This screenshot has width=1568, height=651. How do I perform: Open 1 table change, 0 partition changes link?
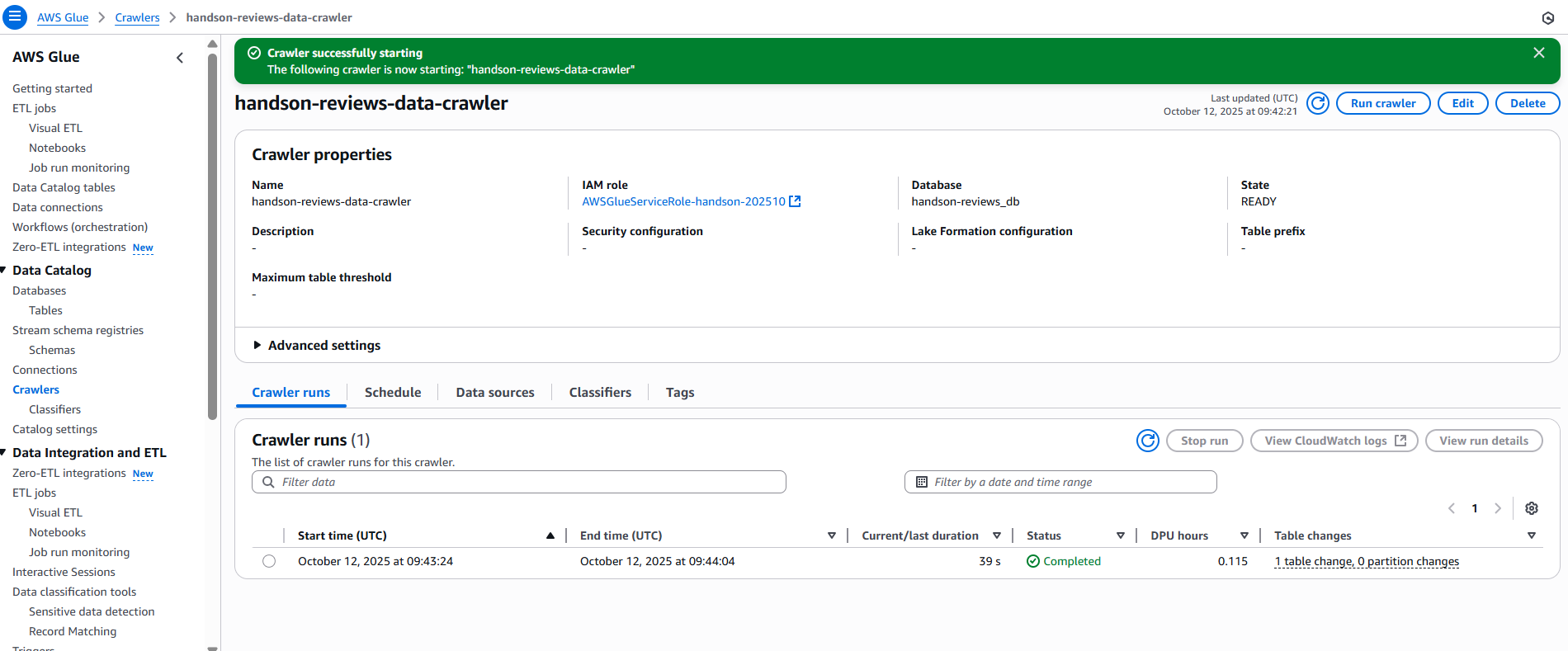click(1367, 561)
